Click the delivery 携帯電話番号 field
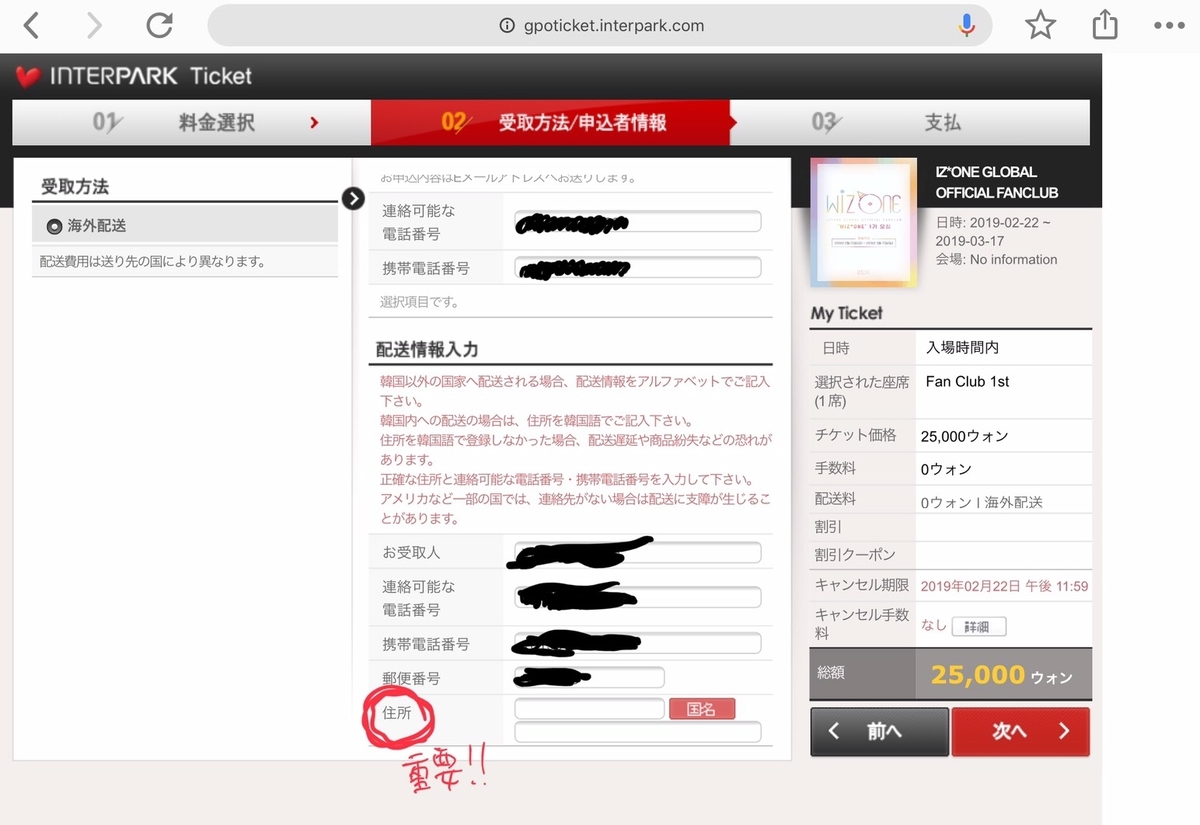 638,644
